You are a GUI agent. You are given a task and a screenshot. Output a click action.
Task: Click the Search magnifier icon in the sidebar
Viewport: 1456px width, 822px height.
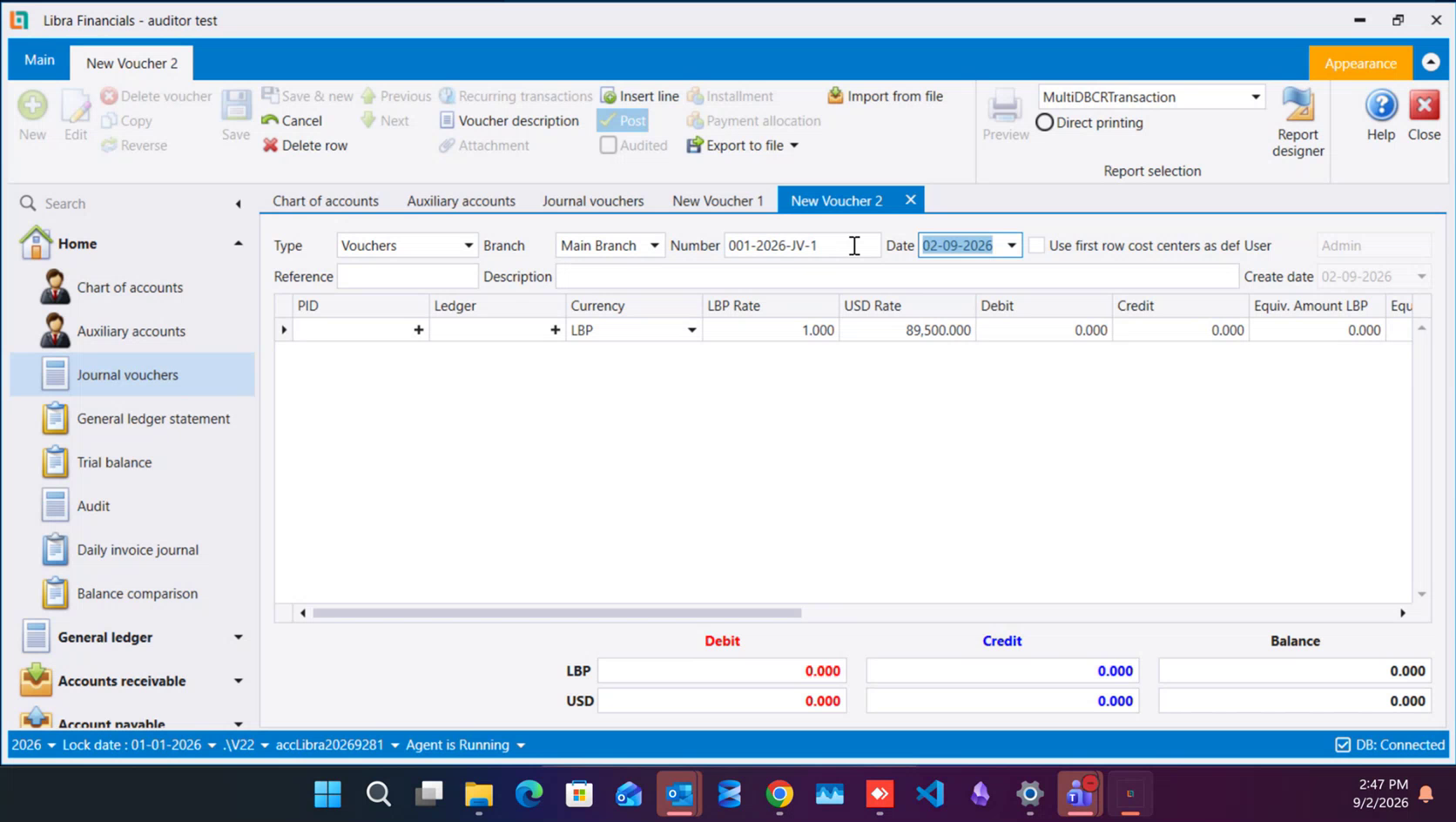tap(28, 203)
